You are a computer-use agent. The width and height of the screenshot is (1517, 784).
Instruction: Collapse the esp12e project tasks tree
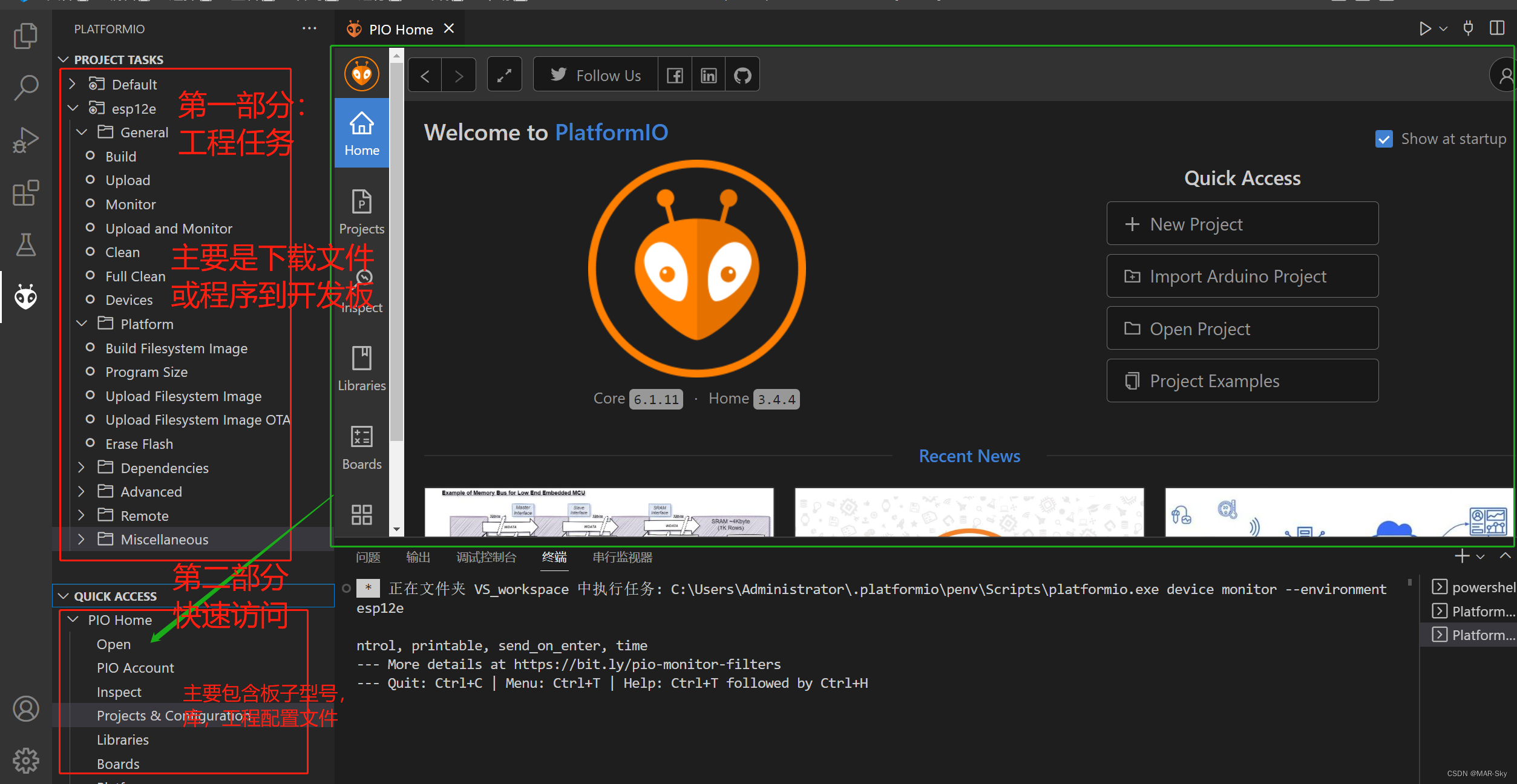coord(73,108)
